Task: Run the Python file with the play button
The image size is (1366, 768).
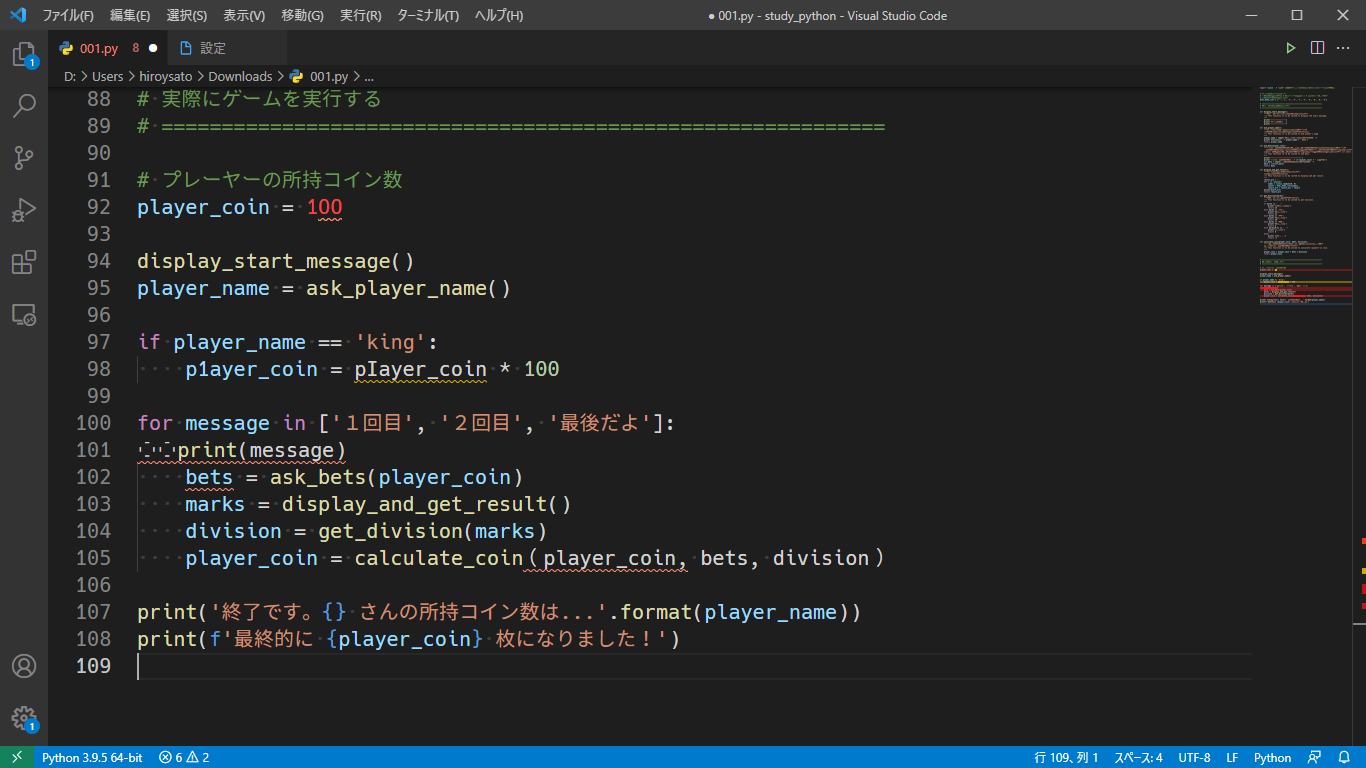Action: pos(1291,46)
